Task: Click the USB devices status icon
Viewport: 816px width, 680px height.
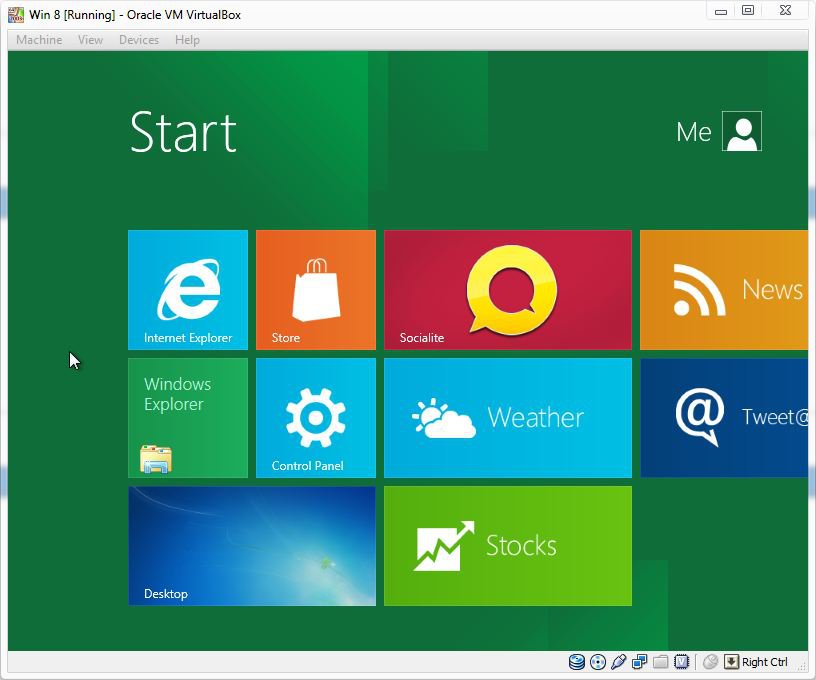Action: [x=618, y=662]
